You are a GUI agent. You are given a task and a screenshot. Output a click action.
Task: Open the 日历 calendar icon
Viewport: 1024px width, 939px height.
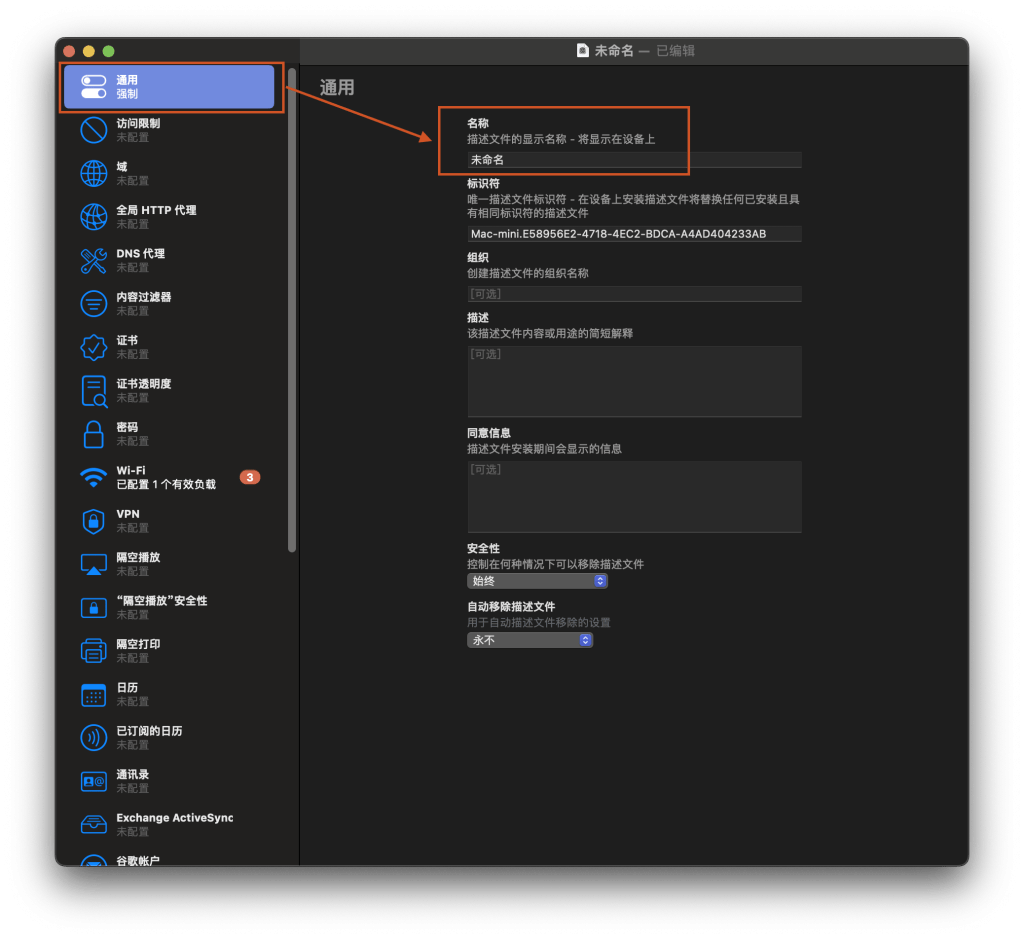(x=93, y=695)
